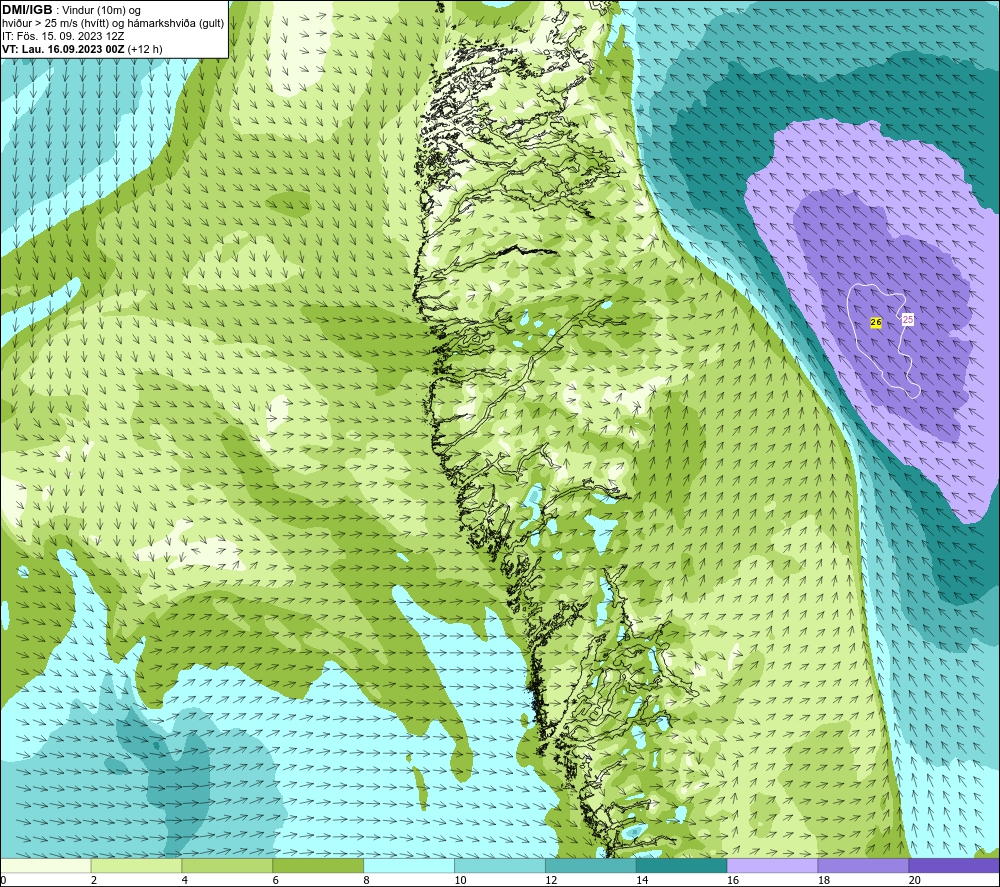Click the scale label '20'

tap(915, 881)
